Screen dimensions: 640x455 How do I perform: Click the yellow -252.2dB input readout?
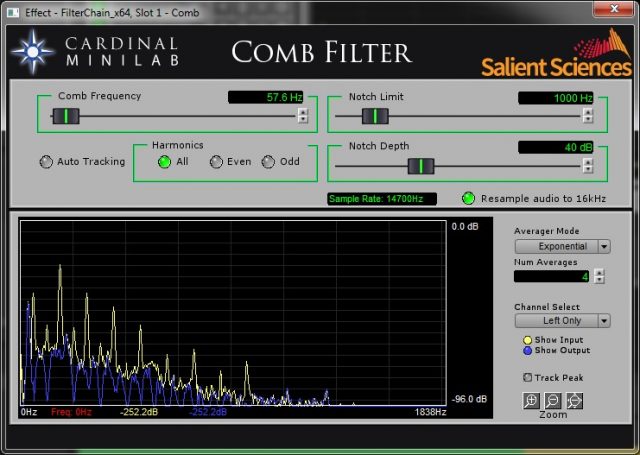pos(139,412)
